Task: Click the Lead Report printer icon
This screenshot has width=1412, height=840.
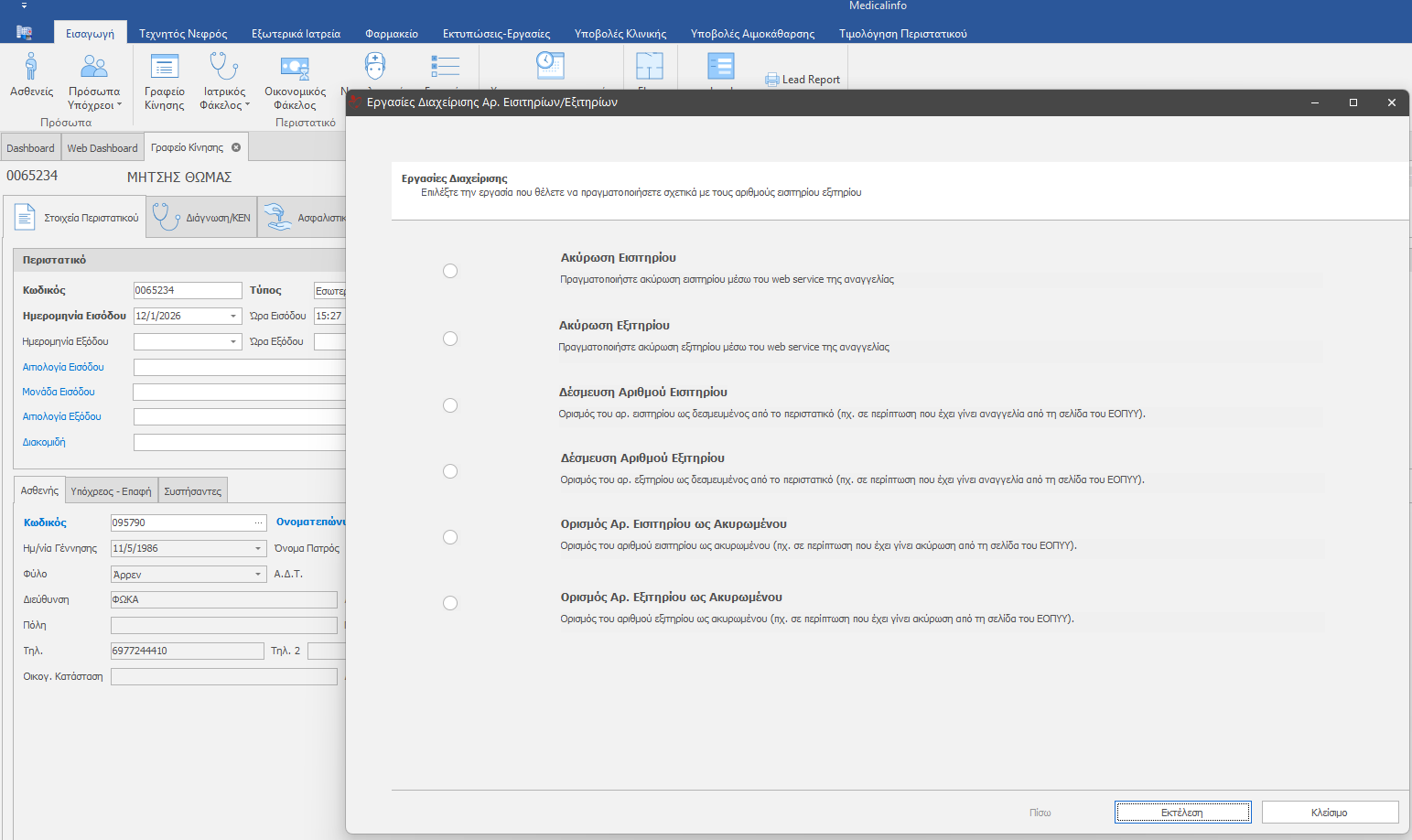Action: click(772, 80)
